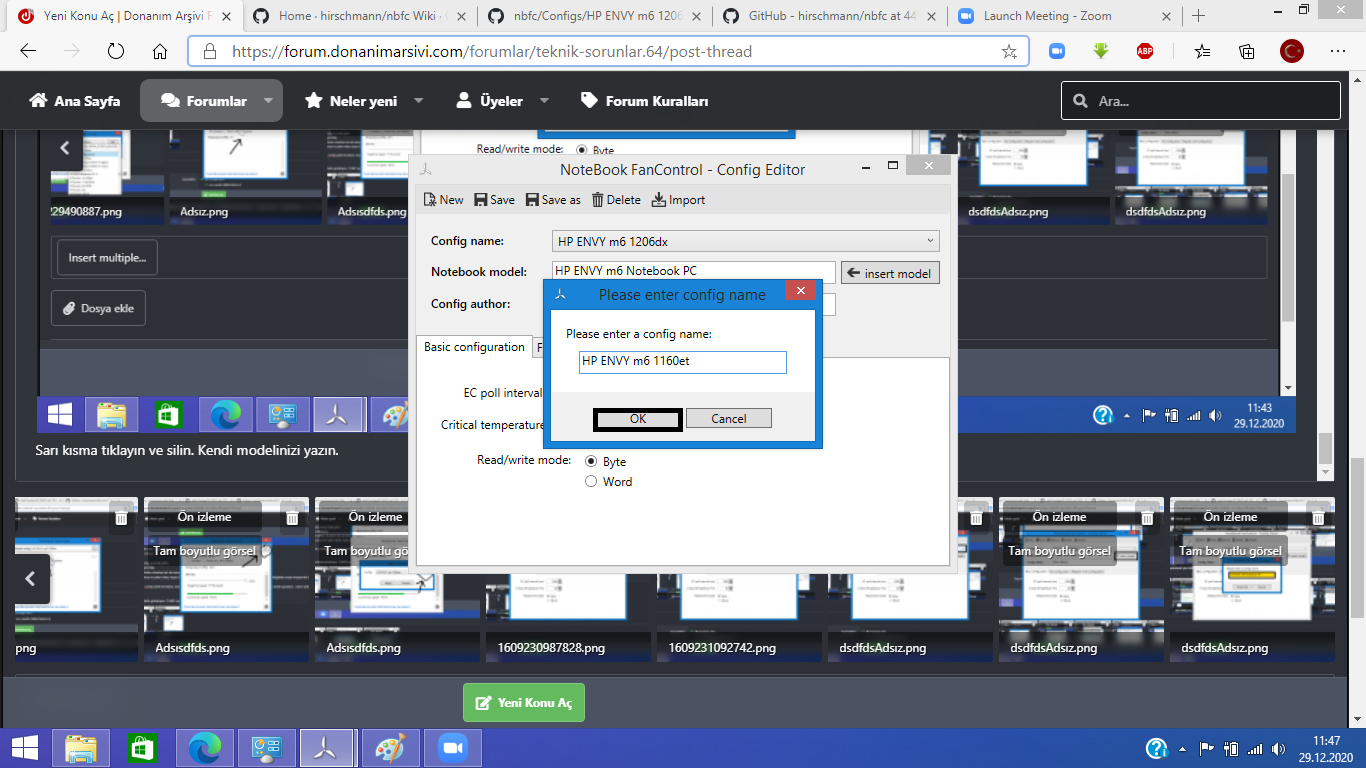Image resolution: width=1366 pixels, height=768 pixels.
Task: Open the browser profile avatar with flag
Action: coord(1292,52)
